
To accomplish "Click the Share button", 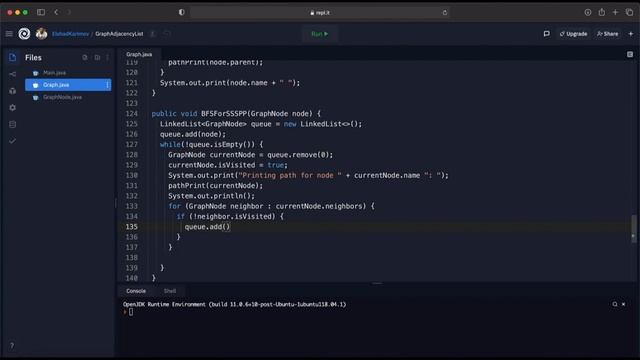I will [607, 34].
